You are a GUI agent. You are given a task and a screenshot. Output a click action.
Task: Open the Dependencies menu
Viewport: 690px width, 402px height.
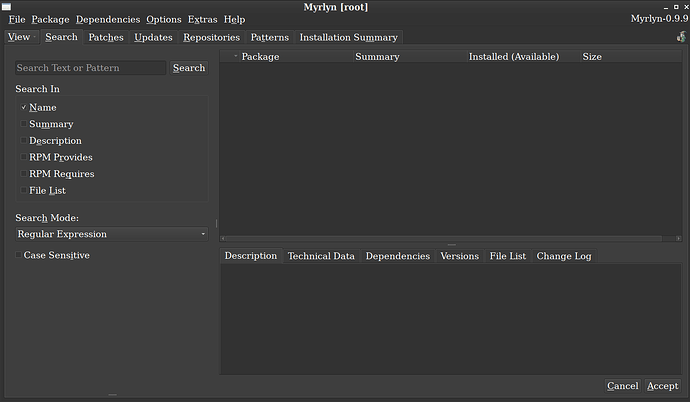tap(108, 19)
